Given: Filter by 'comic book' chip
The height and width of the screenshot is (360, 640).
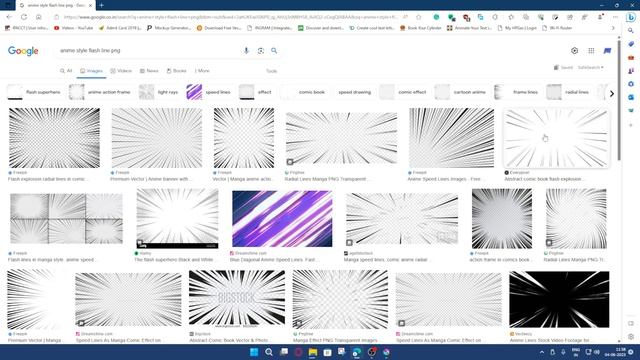Looking at the screenshot, I should [304, 92].
